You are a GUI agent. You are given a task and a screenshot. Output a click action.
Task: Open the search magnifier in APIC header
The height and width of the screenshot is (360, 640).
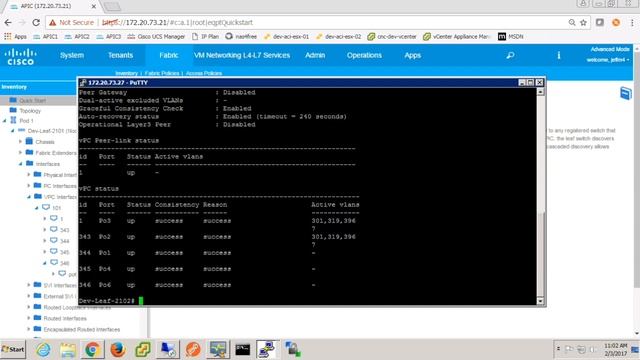(x=510, y=56)
